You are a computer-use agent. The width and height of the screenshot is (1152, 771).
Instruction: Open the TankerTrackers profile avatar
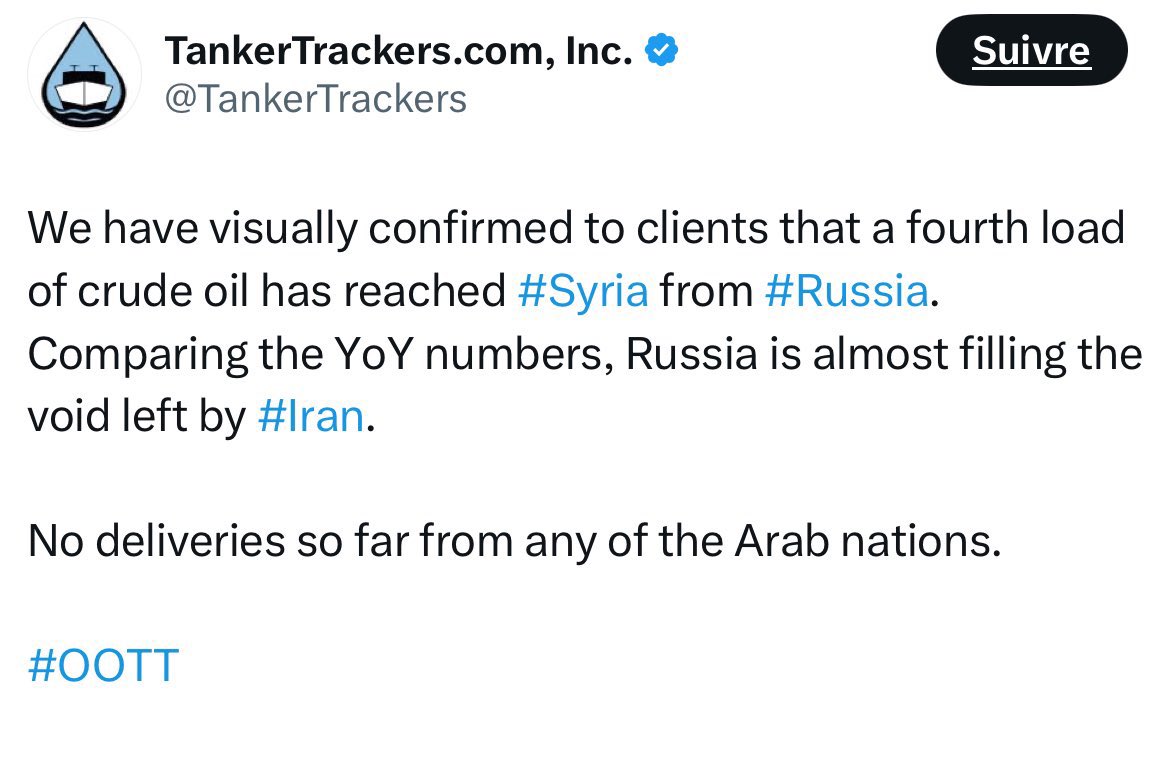(x=84, y=74)
